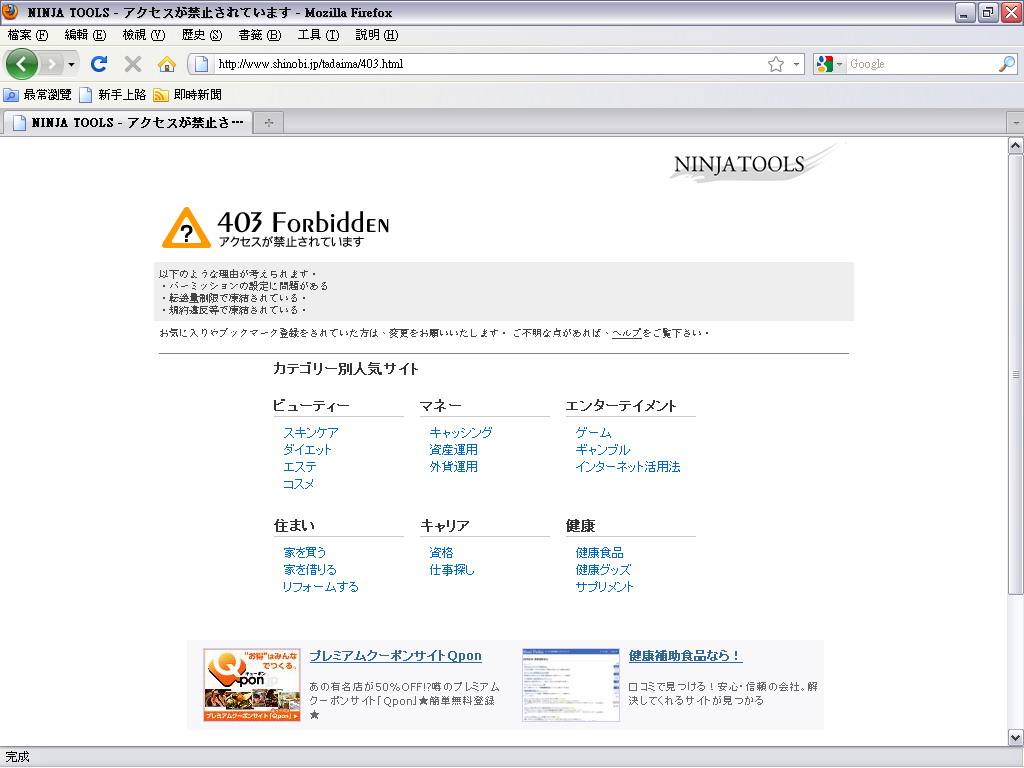Screen dimensions: 1024x768
Task: Click the NINJATOOLS logo
Action: [758, 163]
